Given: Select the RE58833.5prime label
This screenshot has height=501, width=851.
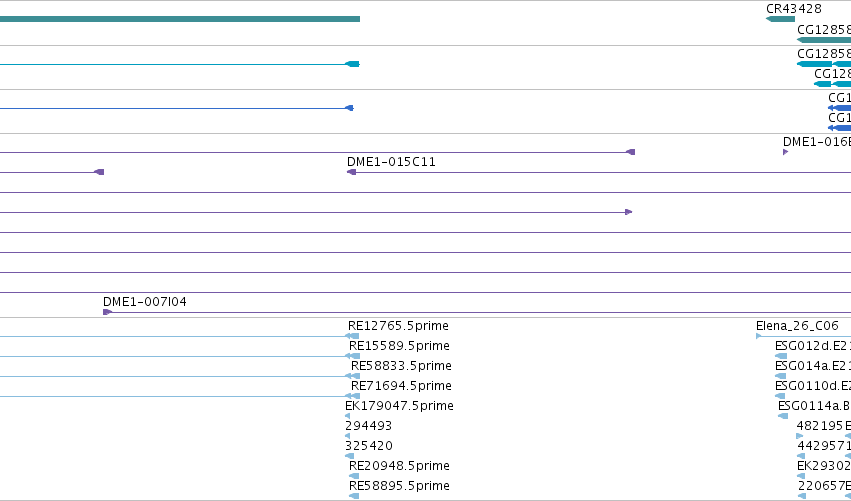Looking at the screenshot, I should coord(401,366).
